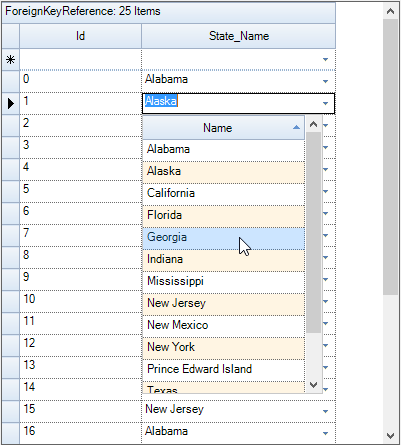Collapse the Alaska combo box dropdown arrow
The width and height of the screenshot is (401, 445).
click(x=326, y=103)
